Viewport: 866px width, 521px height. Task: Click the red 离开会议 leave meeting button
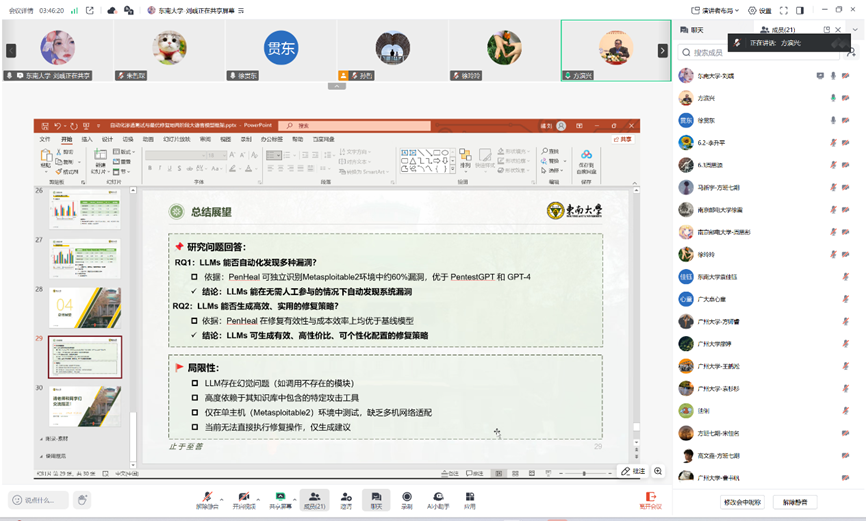[651, 499]
